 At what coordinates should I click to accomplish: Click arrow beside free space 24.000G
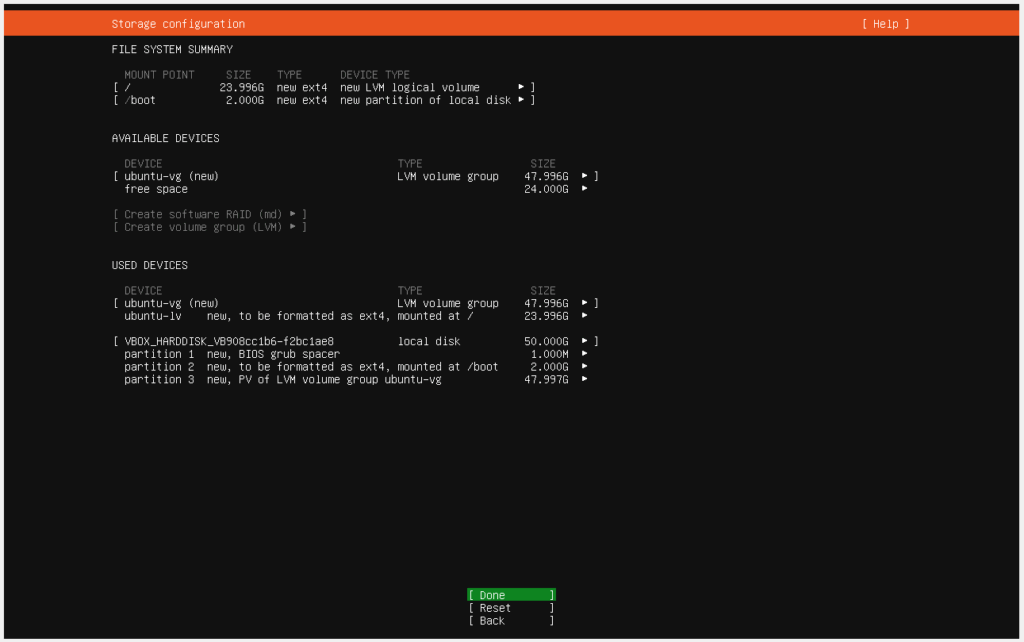pyautogui.click(x=585, y=189)
